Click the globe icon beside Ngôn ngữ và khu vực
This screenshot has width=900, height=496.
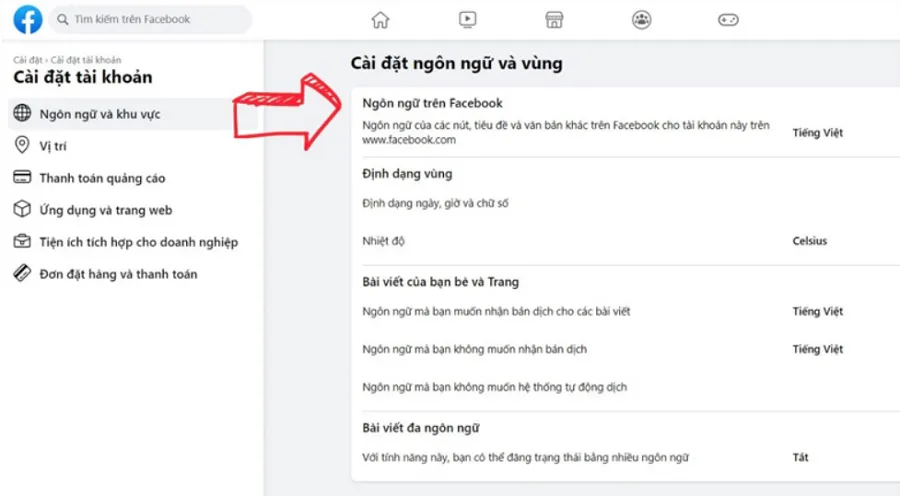tap(22, 113)
